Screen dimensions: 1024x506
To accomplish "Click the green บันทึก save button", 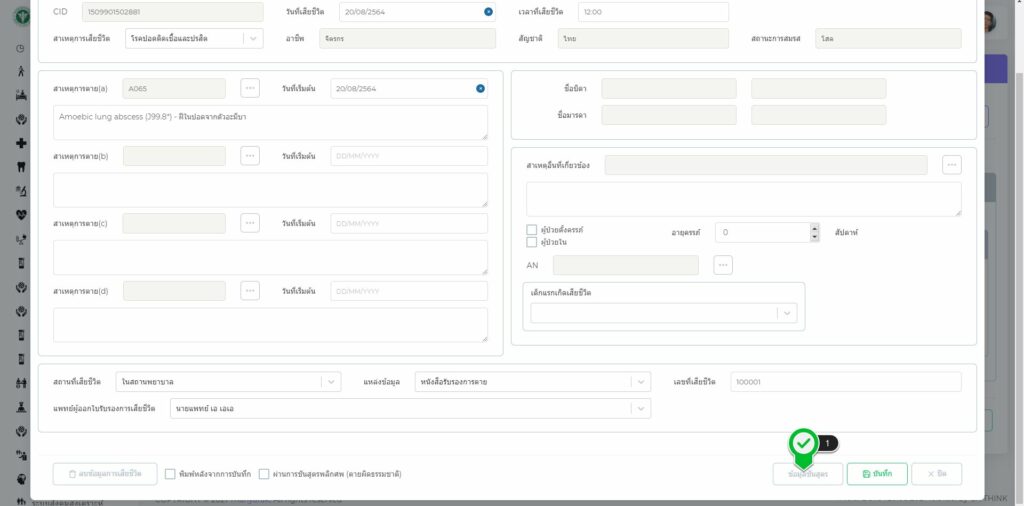I will coord(877,474).
